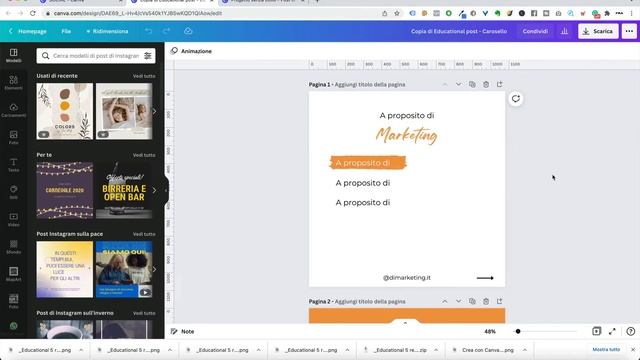Click the rotate refresh icon beside canvas
Image resolution: width=640 pixels, height=360 pixels.
coord(516,99)
